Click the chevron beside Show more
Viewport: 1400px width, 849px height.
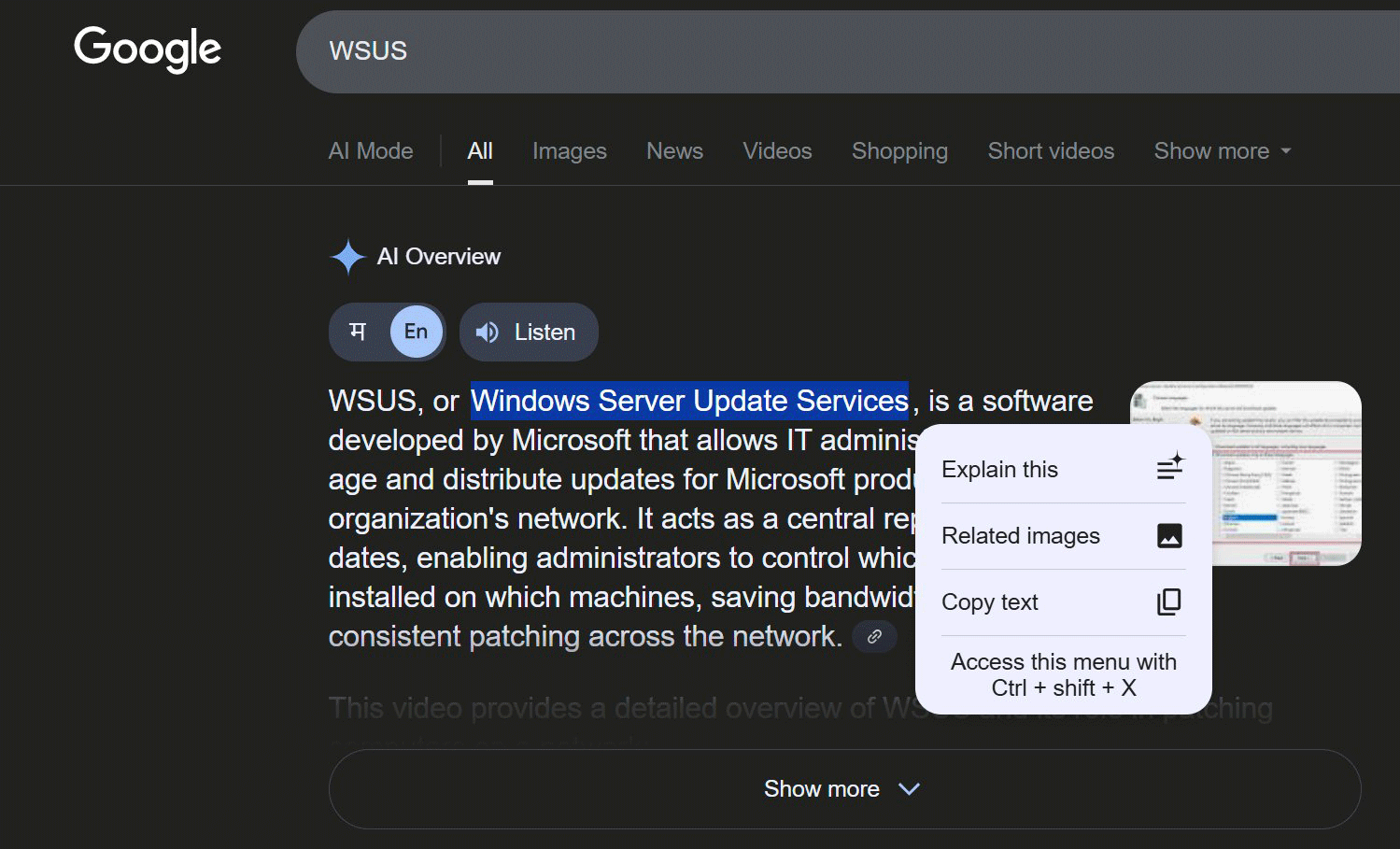click(x=909, y=789)
